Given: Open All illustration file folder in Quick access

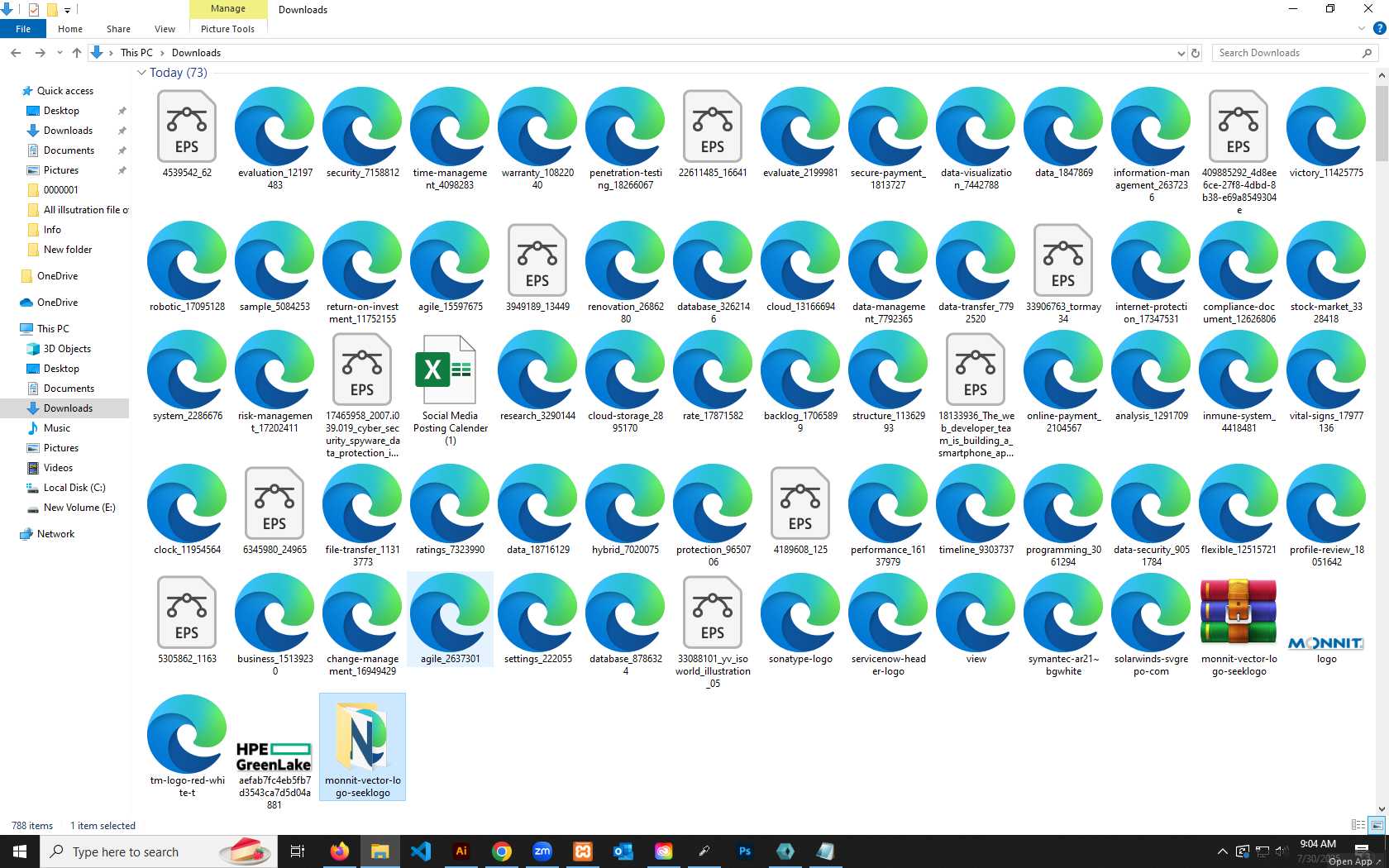Looking at the screenshot, I should pos(85,210).
